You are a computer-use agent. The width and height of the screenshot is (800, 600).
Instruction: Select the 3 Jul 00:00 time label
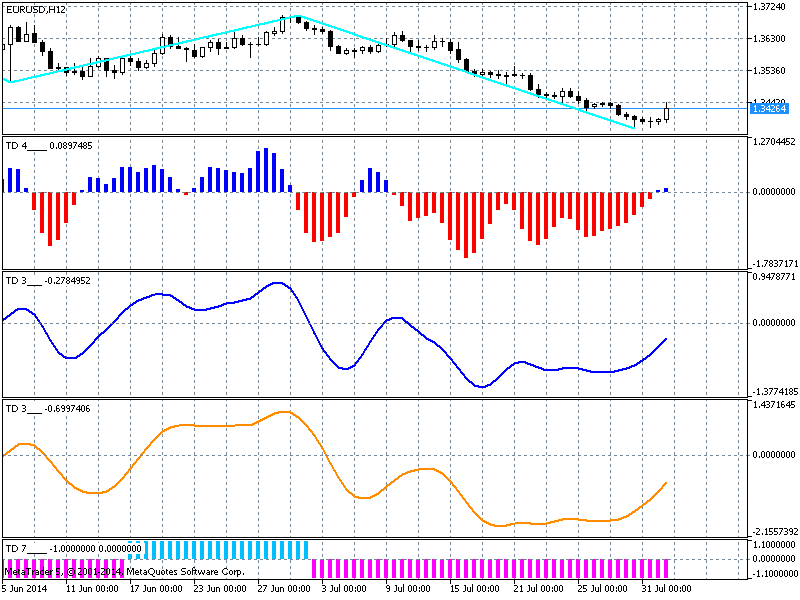(344, 588)
